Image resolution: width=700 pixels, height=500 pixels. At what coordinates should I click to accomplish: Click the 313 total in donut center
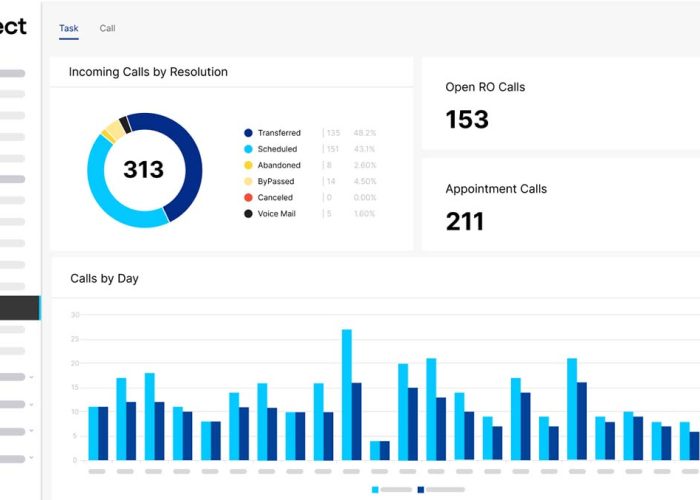tap(143, 170)
